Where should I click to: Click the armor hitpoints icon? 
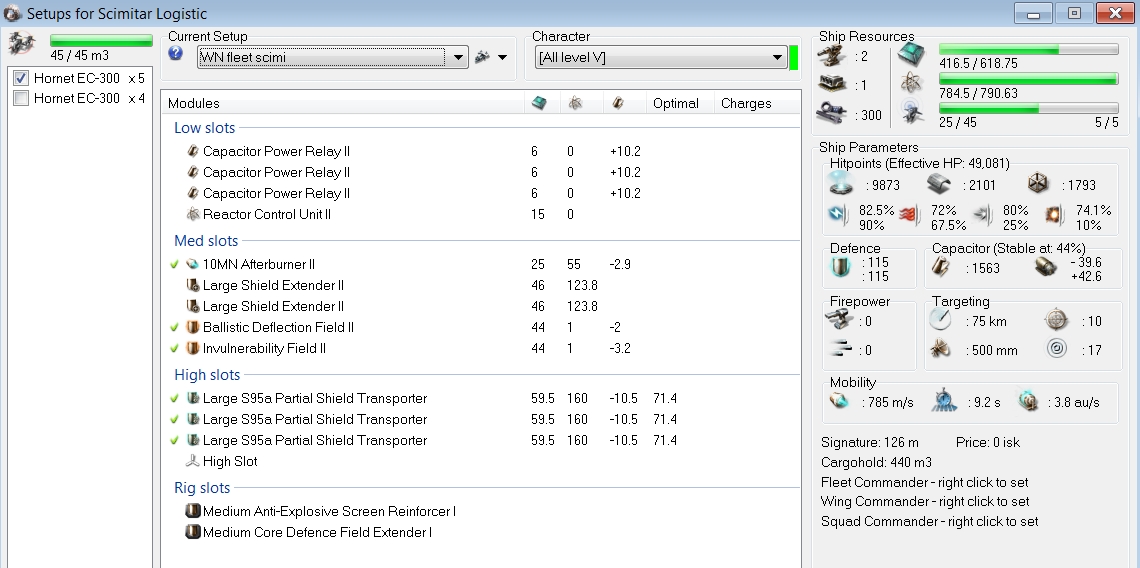coord(937,183)
